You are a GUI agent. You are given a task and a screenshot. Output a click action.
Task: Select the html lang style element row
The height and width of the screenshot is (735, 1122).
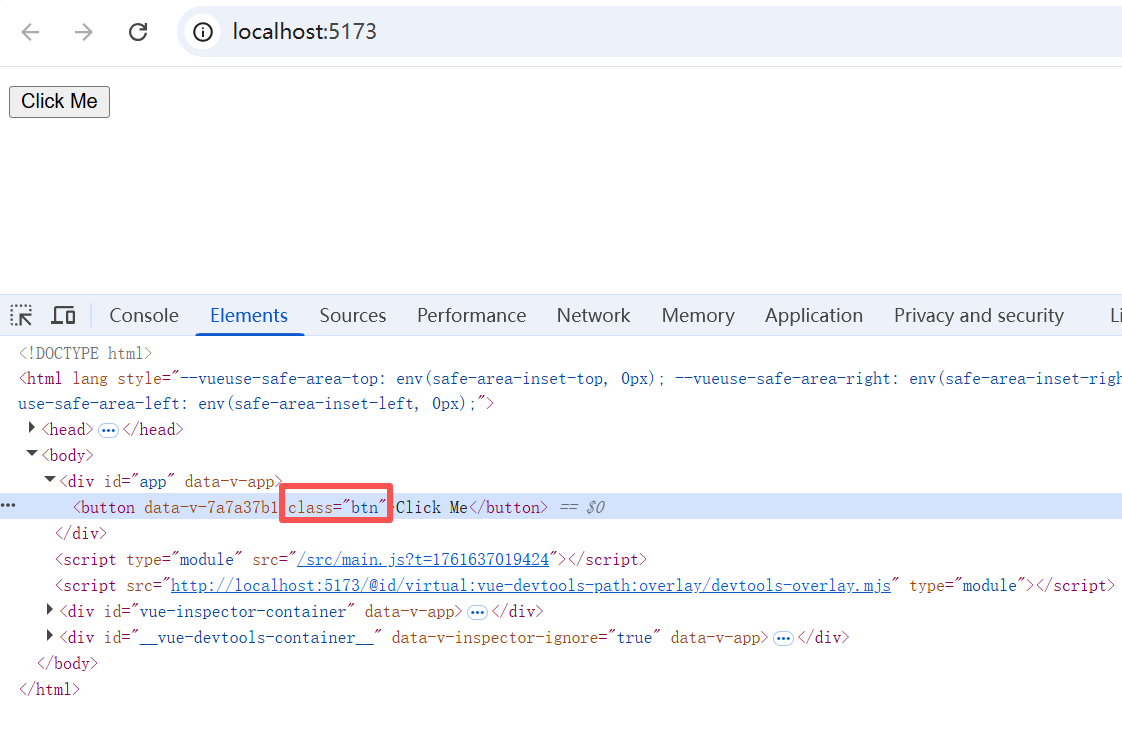tap(561, 391)
